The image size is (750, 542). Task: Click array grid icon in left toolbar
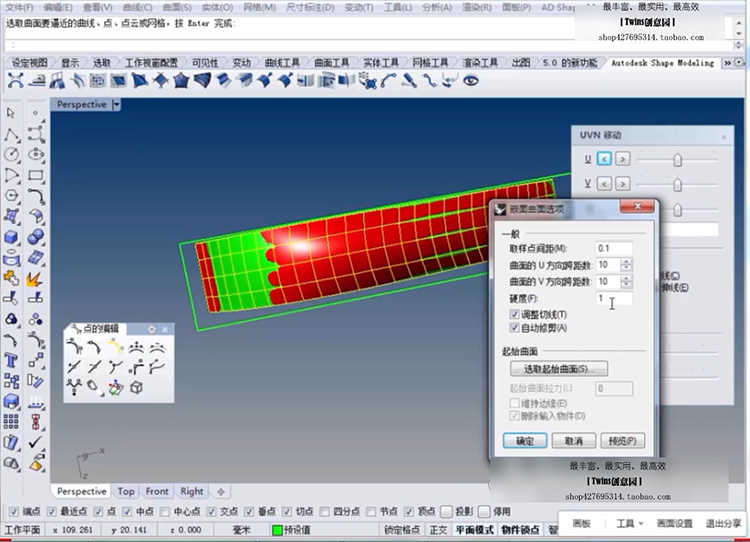(x=11, y=421)
